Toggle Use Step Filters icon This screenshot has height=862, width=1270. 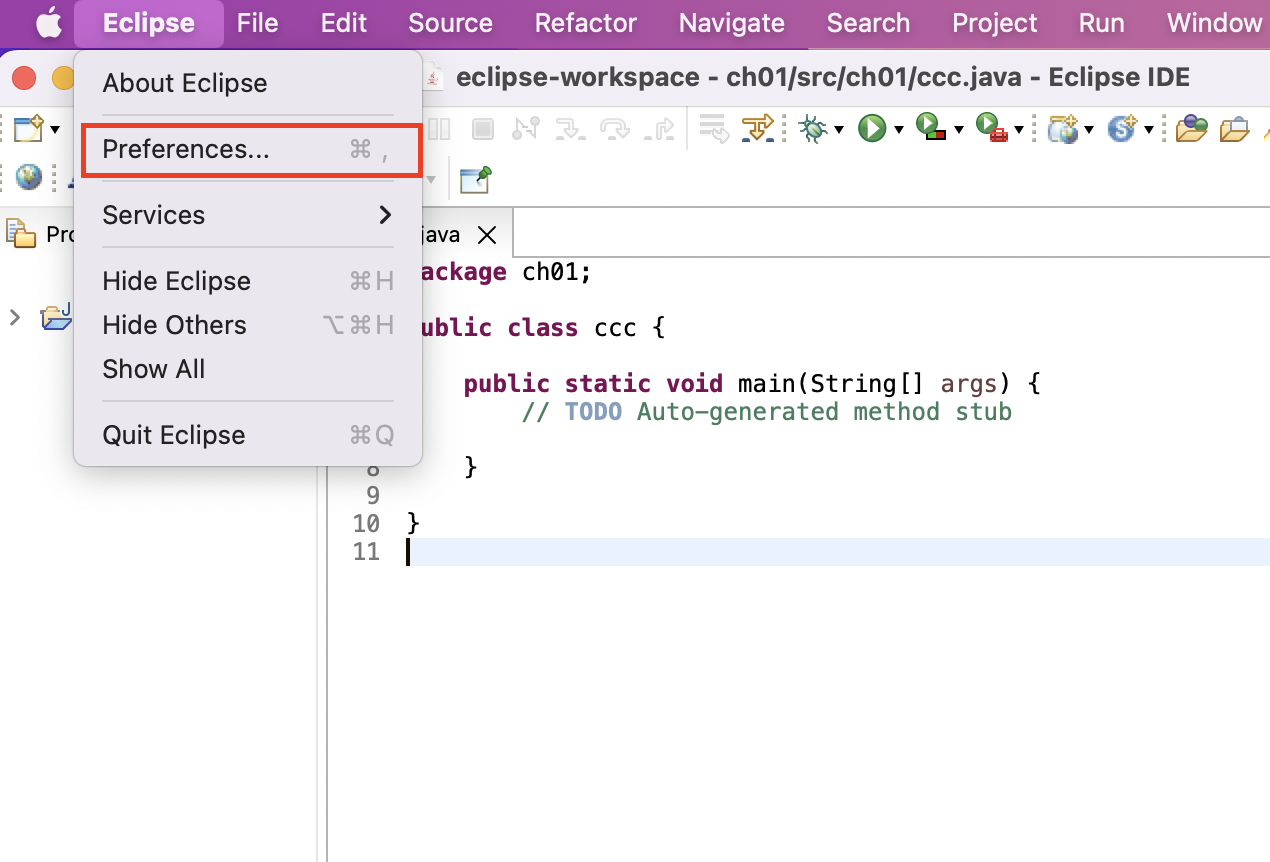pyautogui.click(x=758, y=129)
